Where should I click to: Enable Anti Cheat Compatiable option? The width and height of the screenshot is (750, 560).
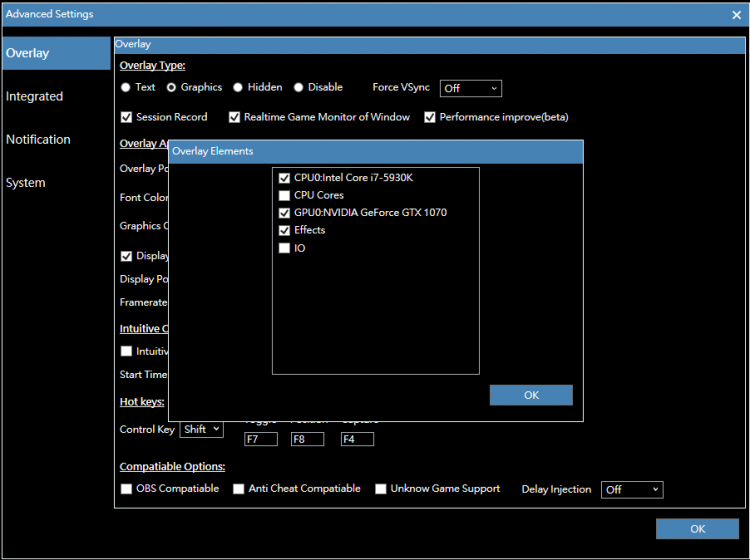(x=238, y=489)
